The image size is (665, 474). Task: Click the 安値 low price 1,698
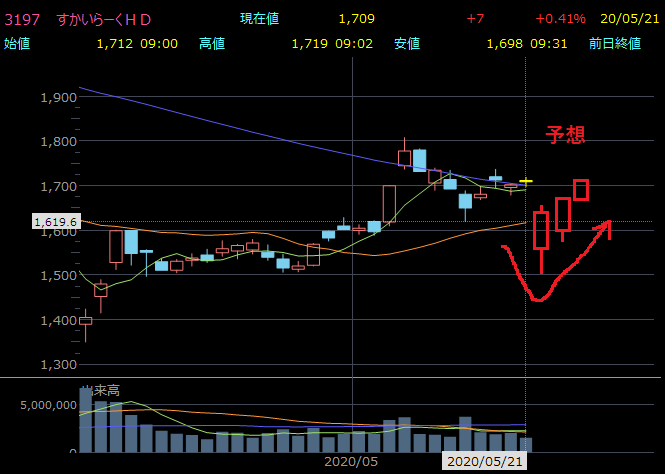(x=505, y=43)
